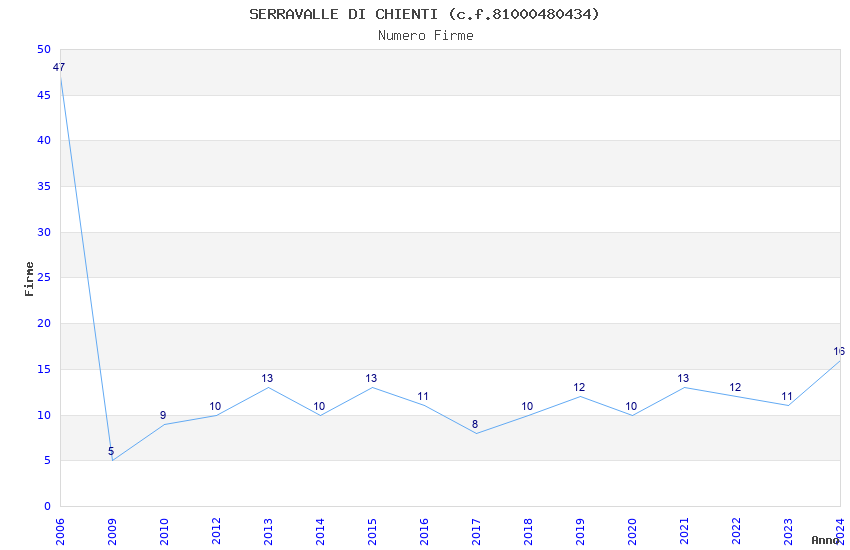Click x-axis year label 2022
Screen dimensions: 850x550
point(737,531)
